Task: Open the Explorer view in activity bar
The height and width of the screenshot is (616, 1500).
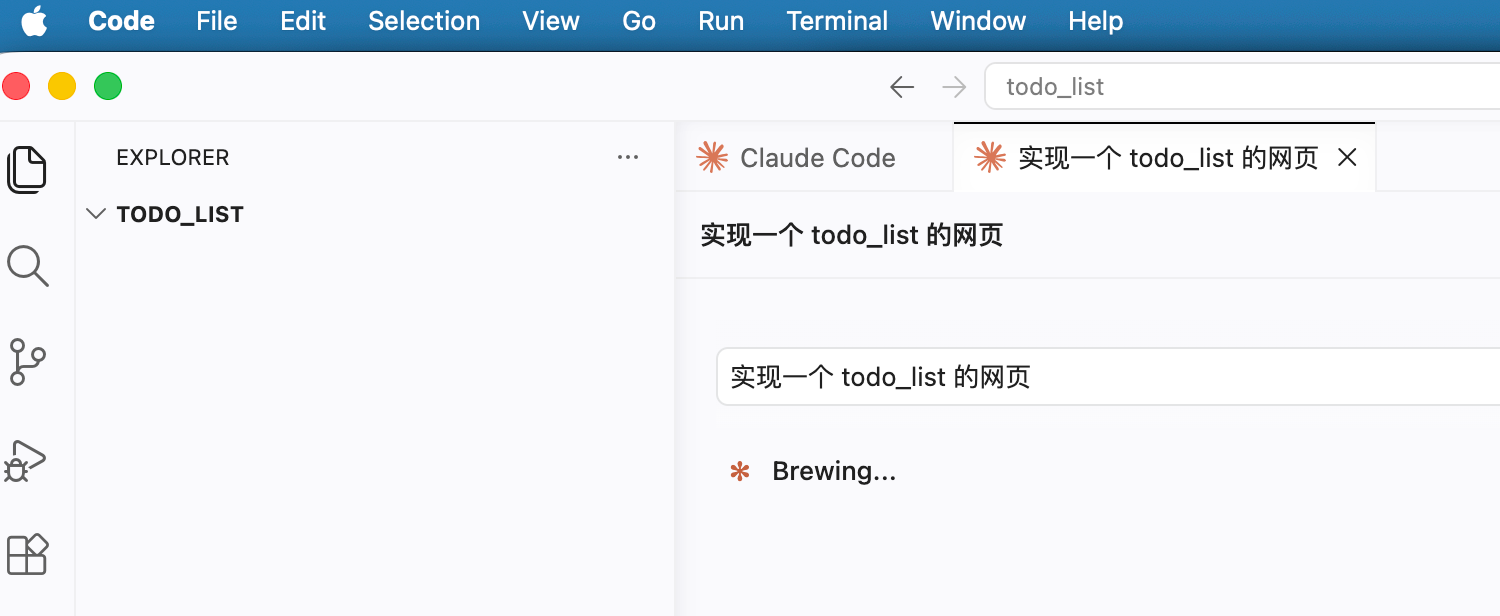Action: pos(27,169)
